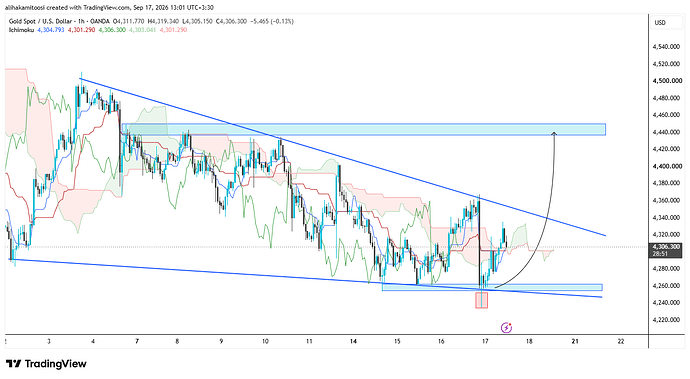
Task: Click the 4,400.000 price axis label
Action: pyautogui.click(x=667, y=166)
